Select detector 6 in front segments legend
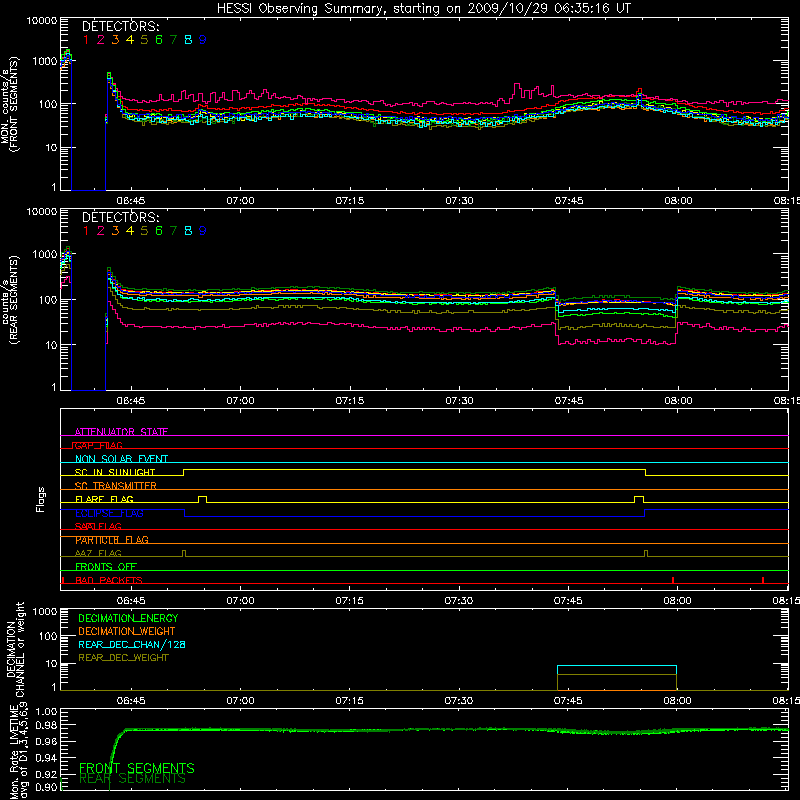800x800 pixels. [159, 40]
